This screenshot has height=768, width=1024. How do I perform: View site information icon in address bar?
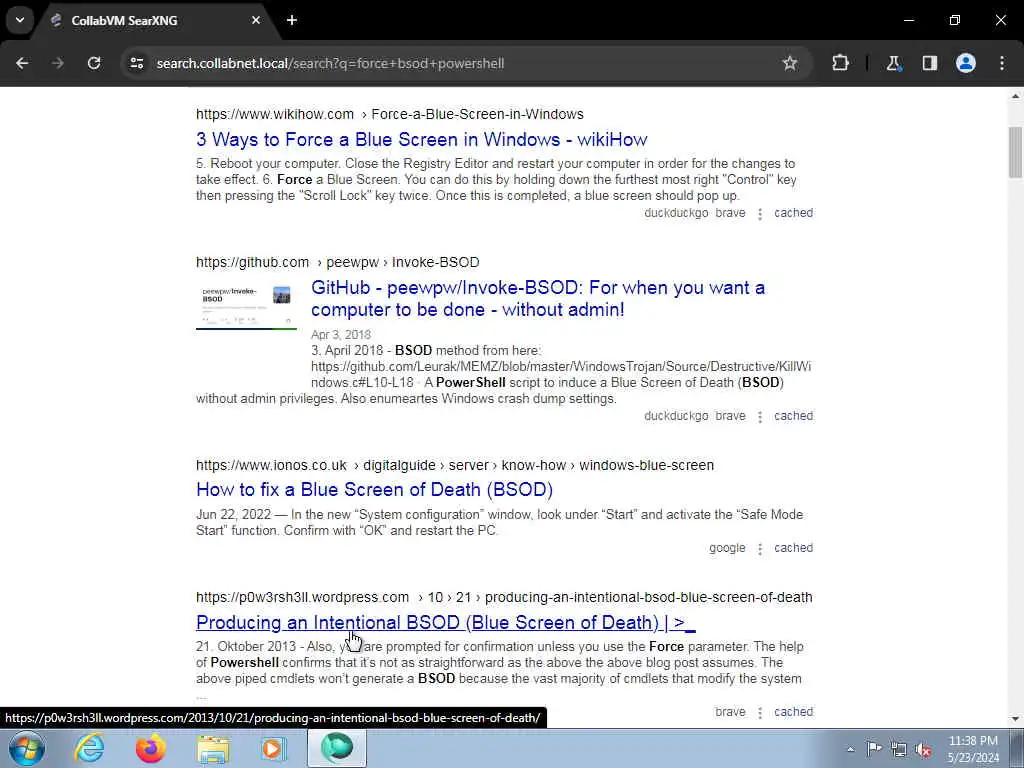pos(136,63)
